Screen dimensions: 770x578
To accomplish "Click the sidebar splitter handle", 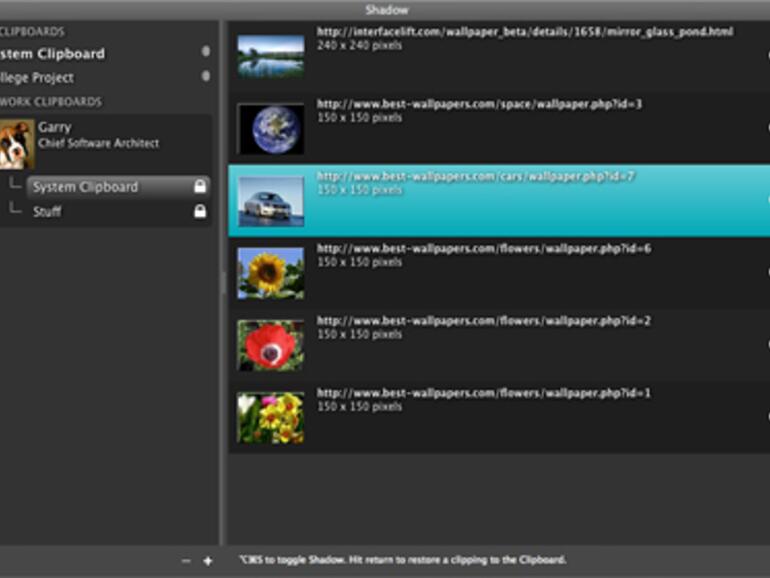I will 223,282.
